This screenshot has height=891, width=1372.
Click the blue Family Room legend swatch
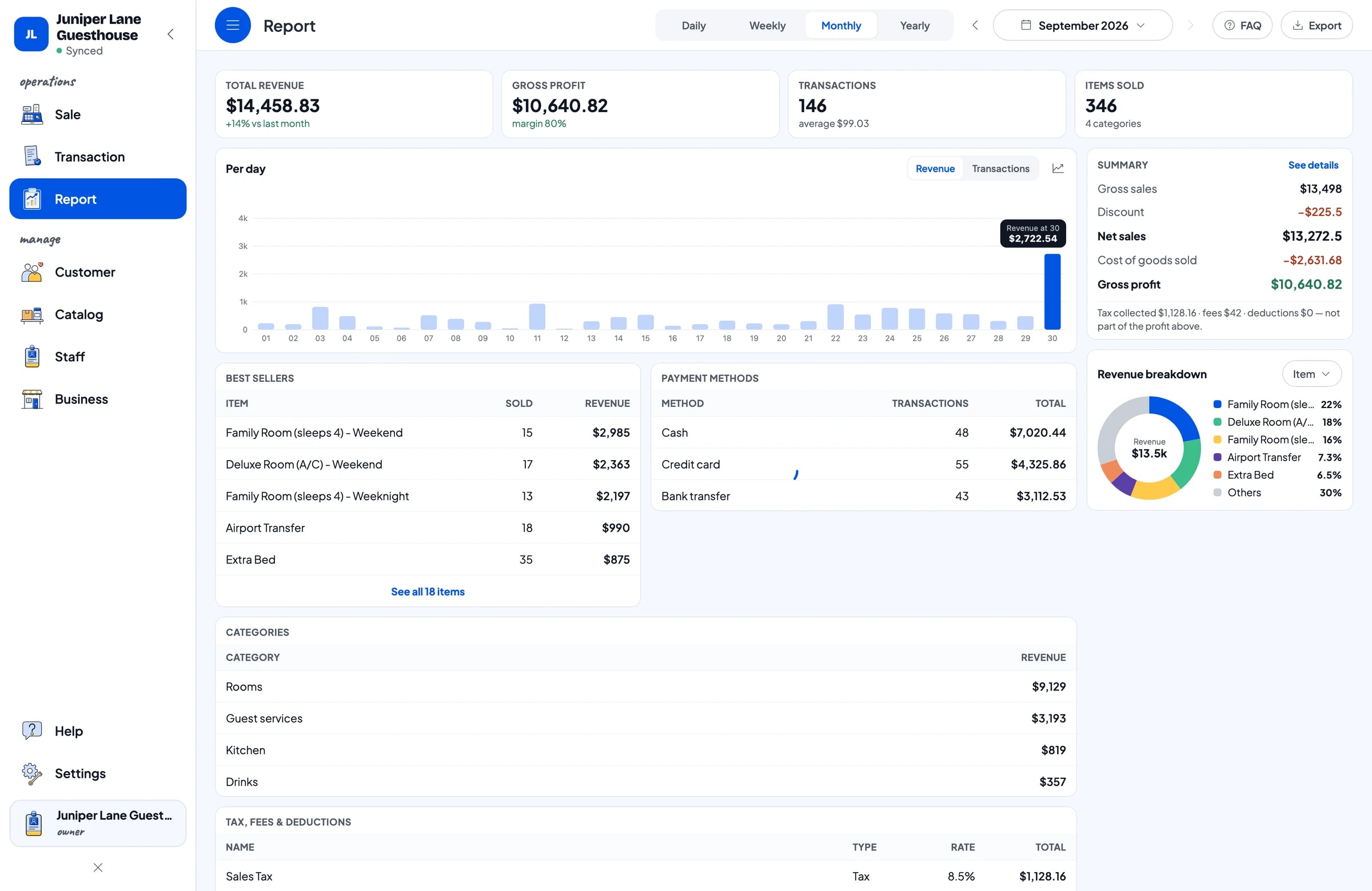click(x=1217, y=404)
